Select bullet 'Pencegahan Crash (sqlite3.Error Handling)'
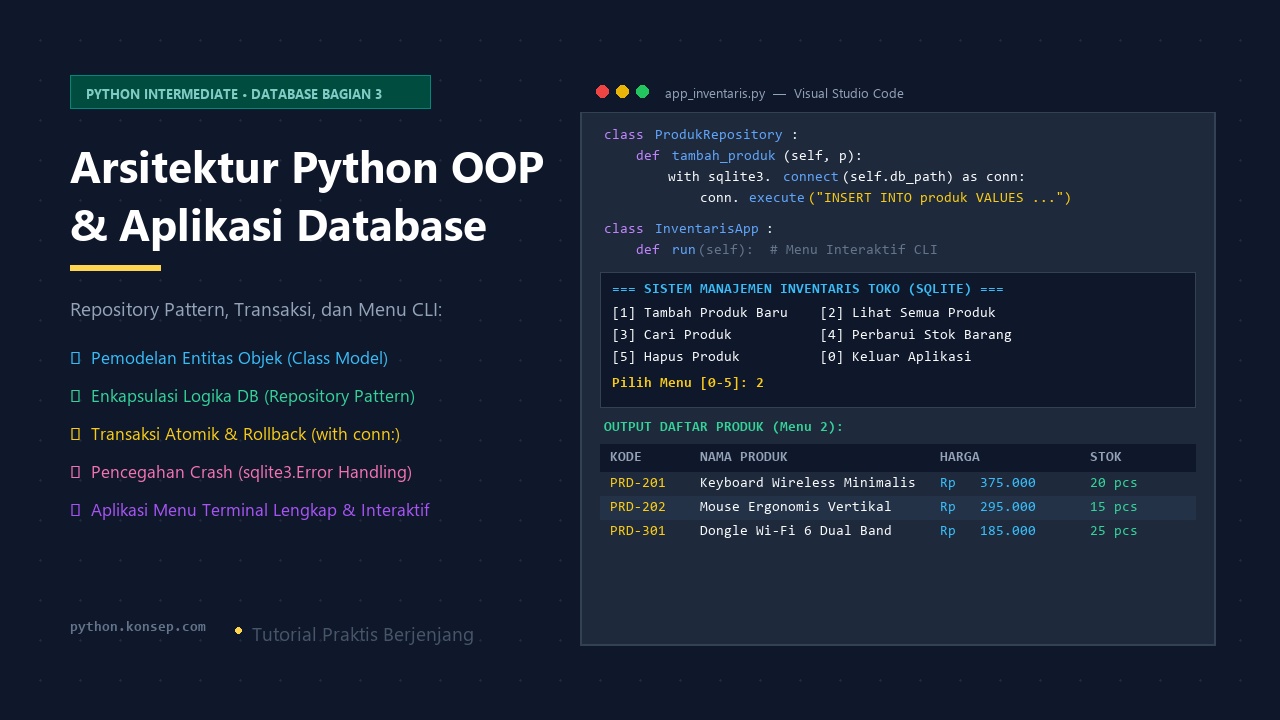 [x=251, y=472]
